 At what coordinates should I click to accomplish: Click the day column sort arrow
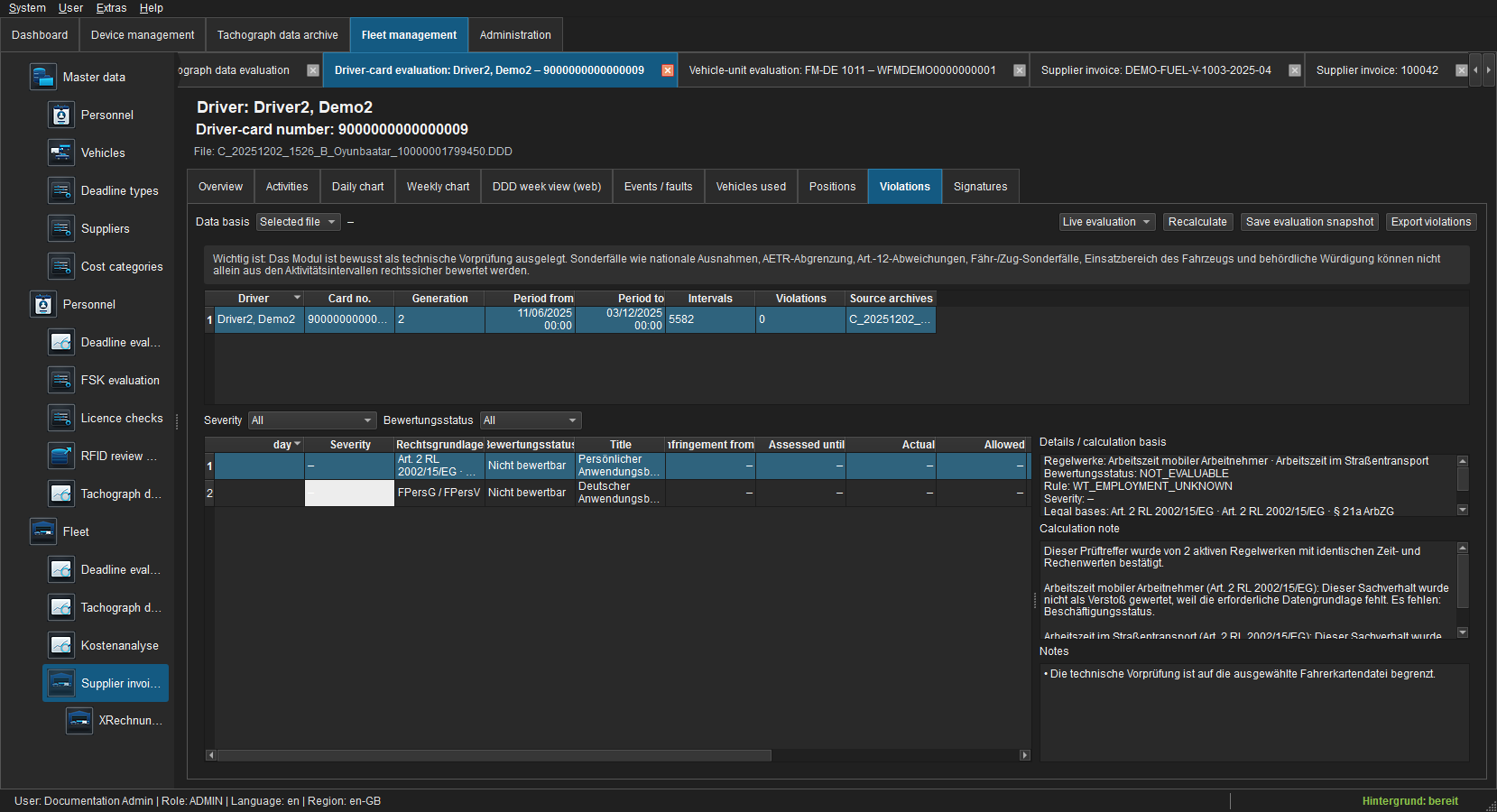pos(297,444)
